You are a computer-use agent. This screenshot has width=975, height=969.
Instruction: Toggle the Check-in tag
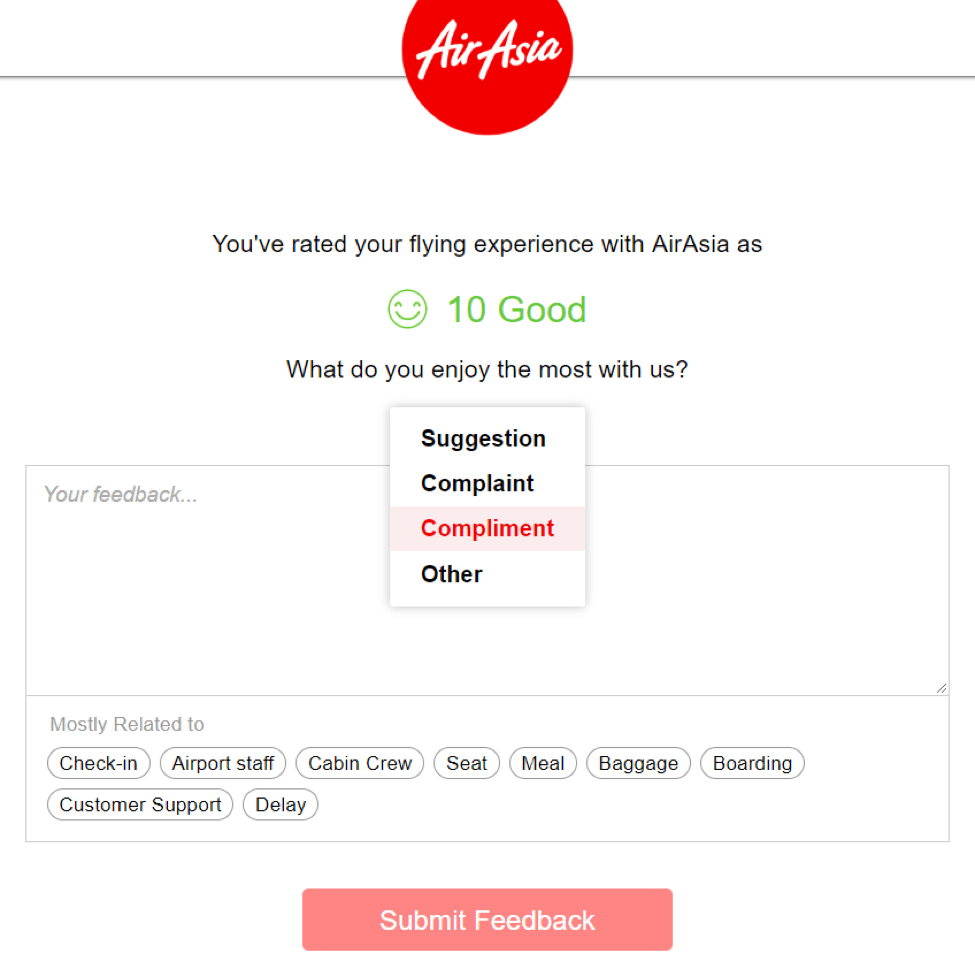[98, 763]
